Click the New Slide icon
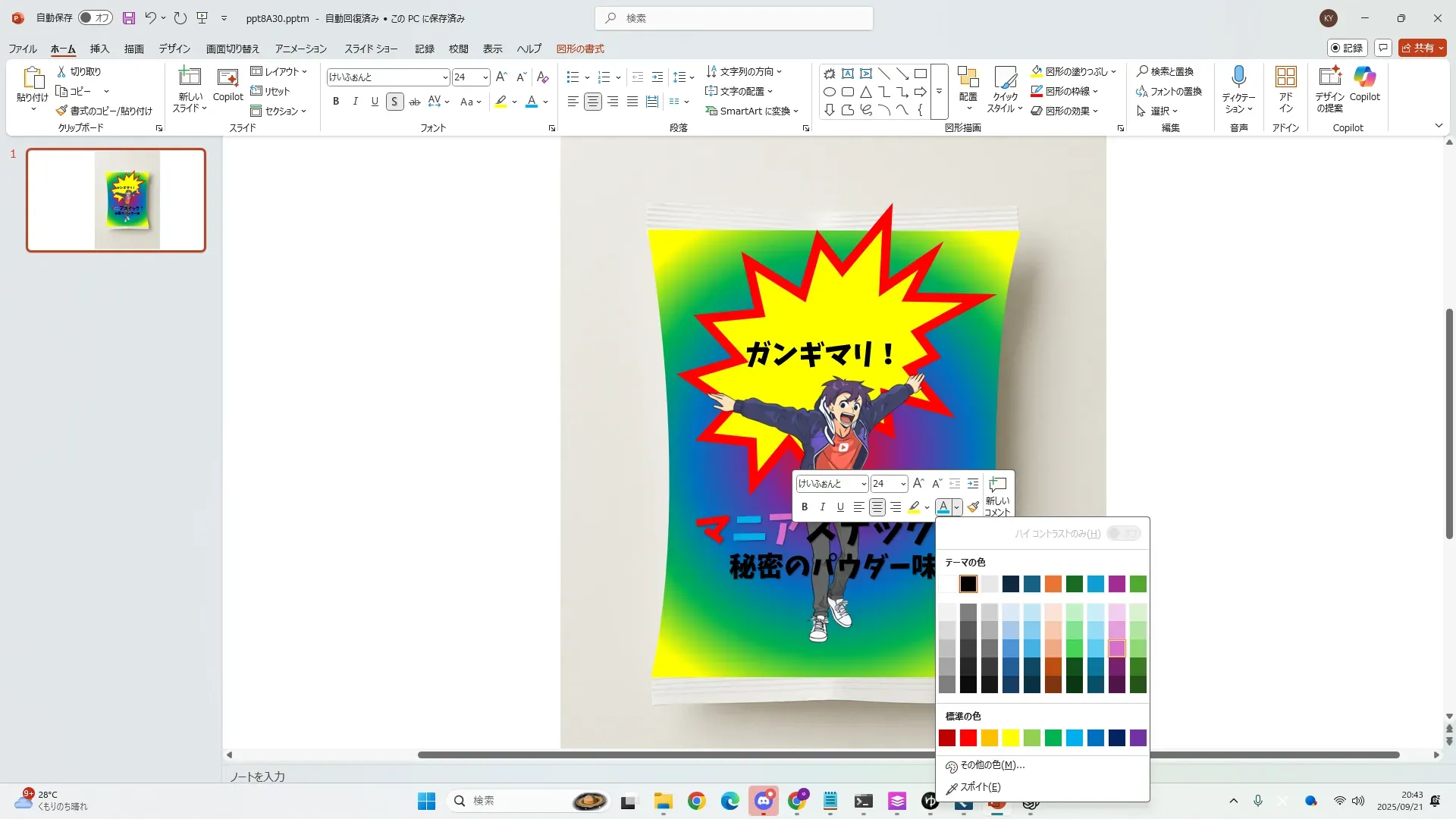1456x819 pixels. pyautogui.click(x=189, y=77)
